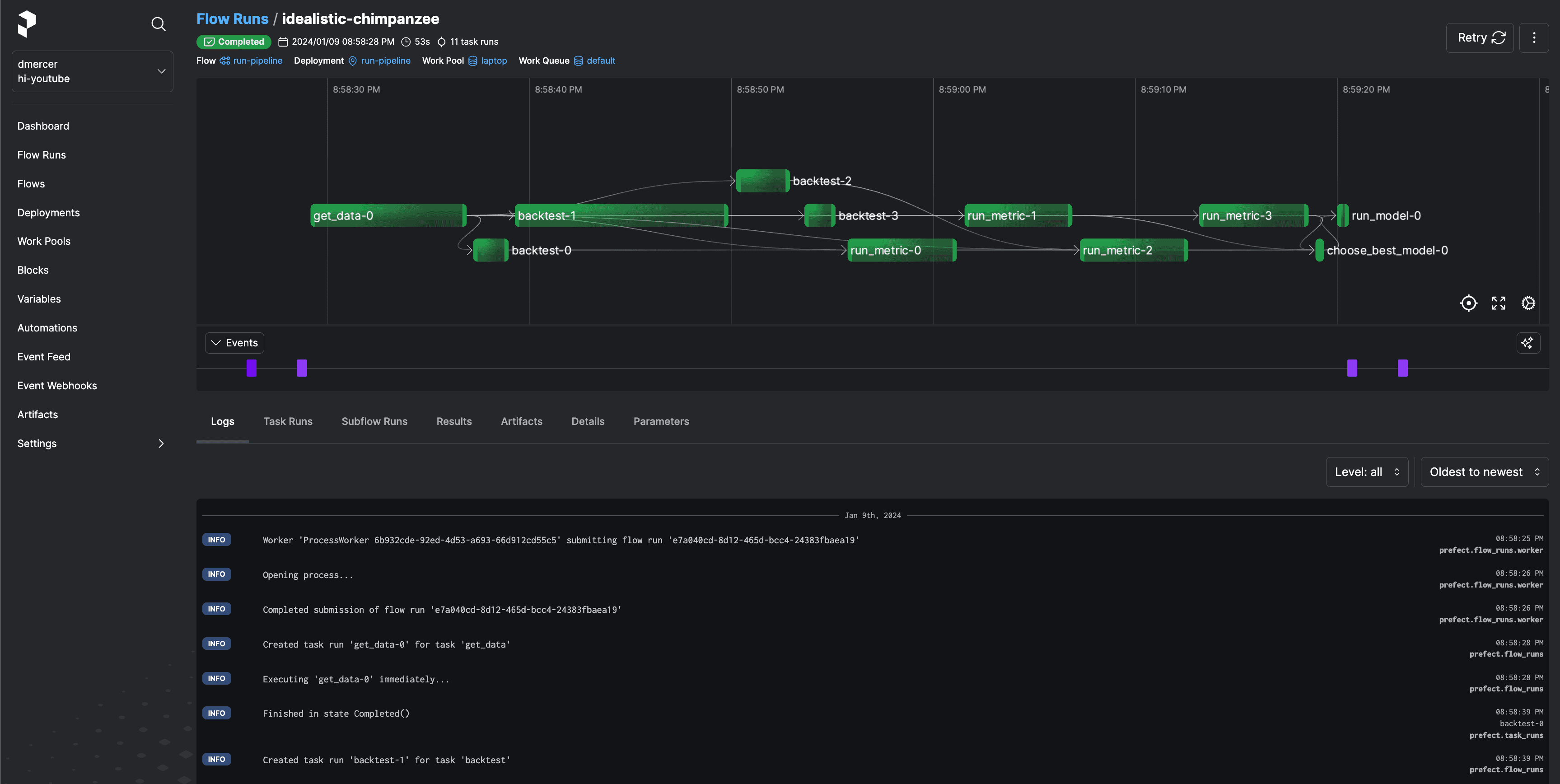Expand the dmercer workspace switcher
Image resolution: width=1560 pixels, height=784 pixels.
coord(92,71)
